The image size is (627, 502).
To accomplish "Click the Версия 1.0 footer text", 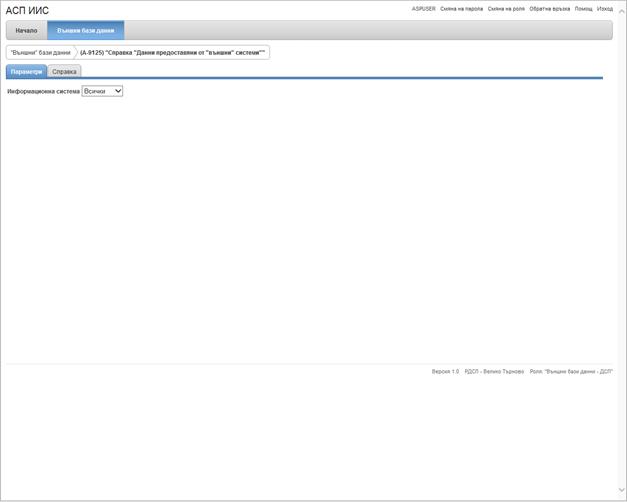I will 445,372.
